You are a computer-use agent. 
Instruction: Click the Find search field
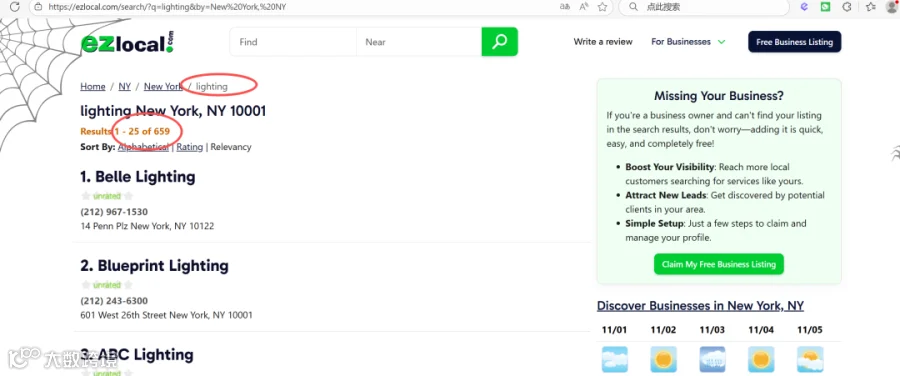pos(293,42)
